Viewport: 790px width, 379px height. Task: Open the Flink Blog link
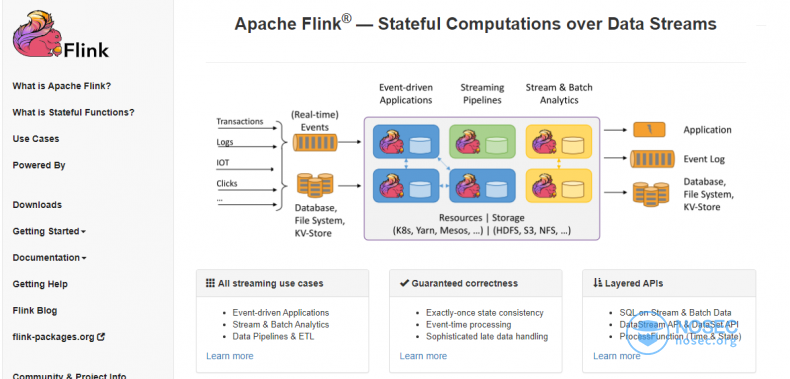coord(35,310)
